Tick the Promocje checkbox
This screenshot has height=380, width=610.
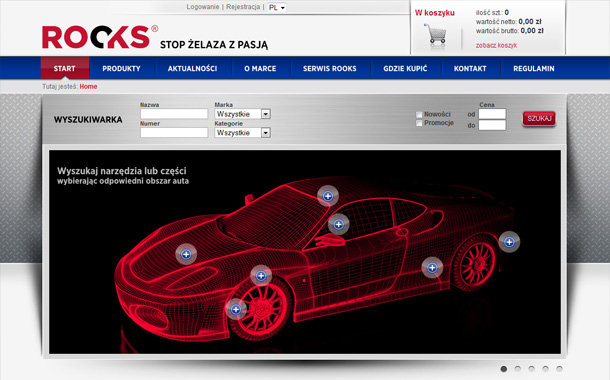(x=419, y=123)
